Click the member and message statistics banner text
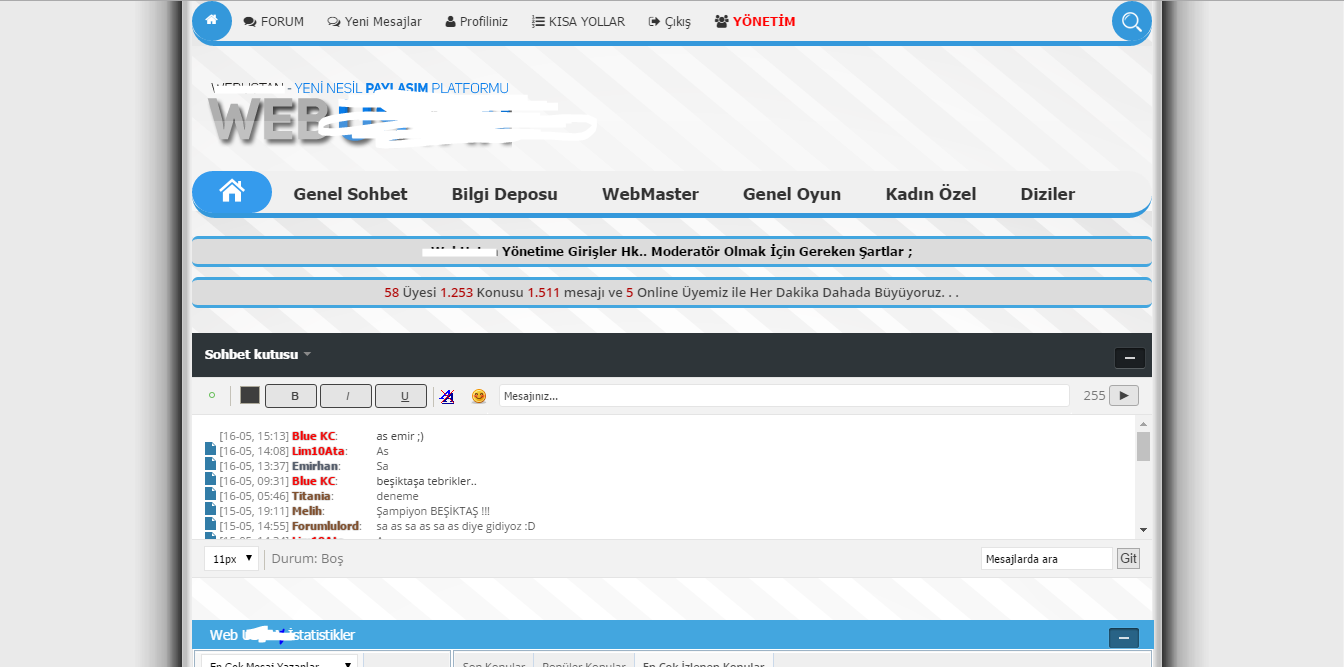The image size is (1344, 667). (x=671, y=293)
